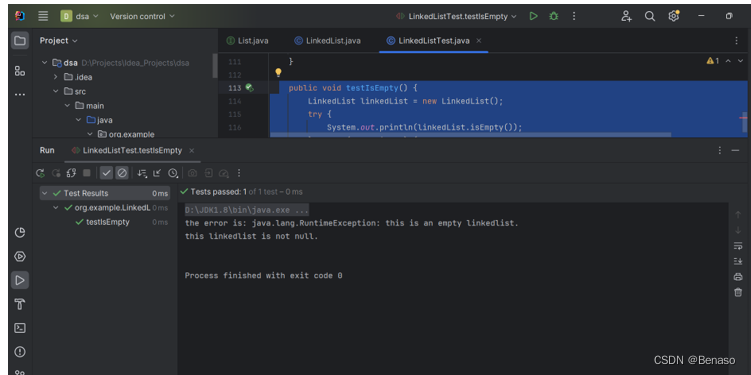Collapse the java source folder
Image resolution: width=751 pixels, height=375 pixels.
(79, 120)
